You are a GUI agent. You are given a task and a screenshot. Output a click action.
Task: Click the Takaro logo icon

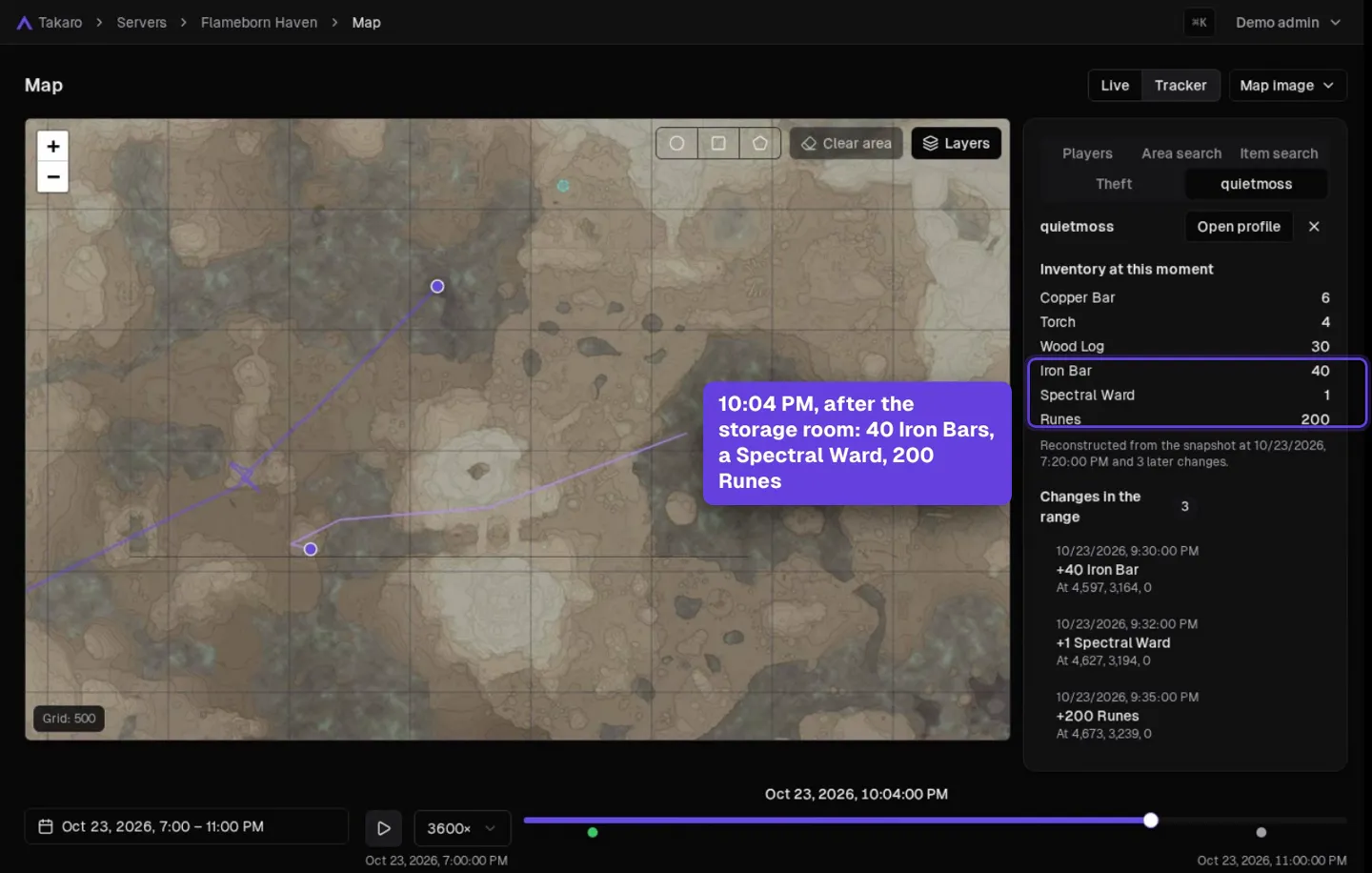(24, 23)
